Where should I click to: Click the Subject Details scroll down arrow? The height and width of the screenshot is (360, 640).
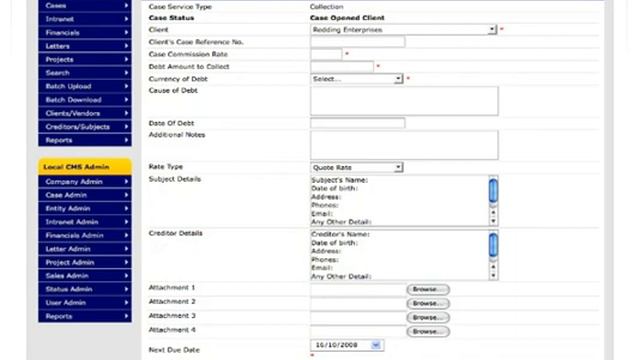click(x=493, y=221)
